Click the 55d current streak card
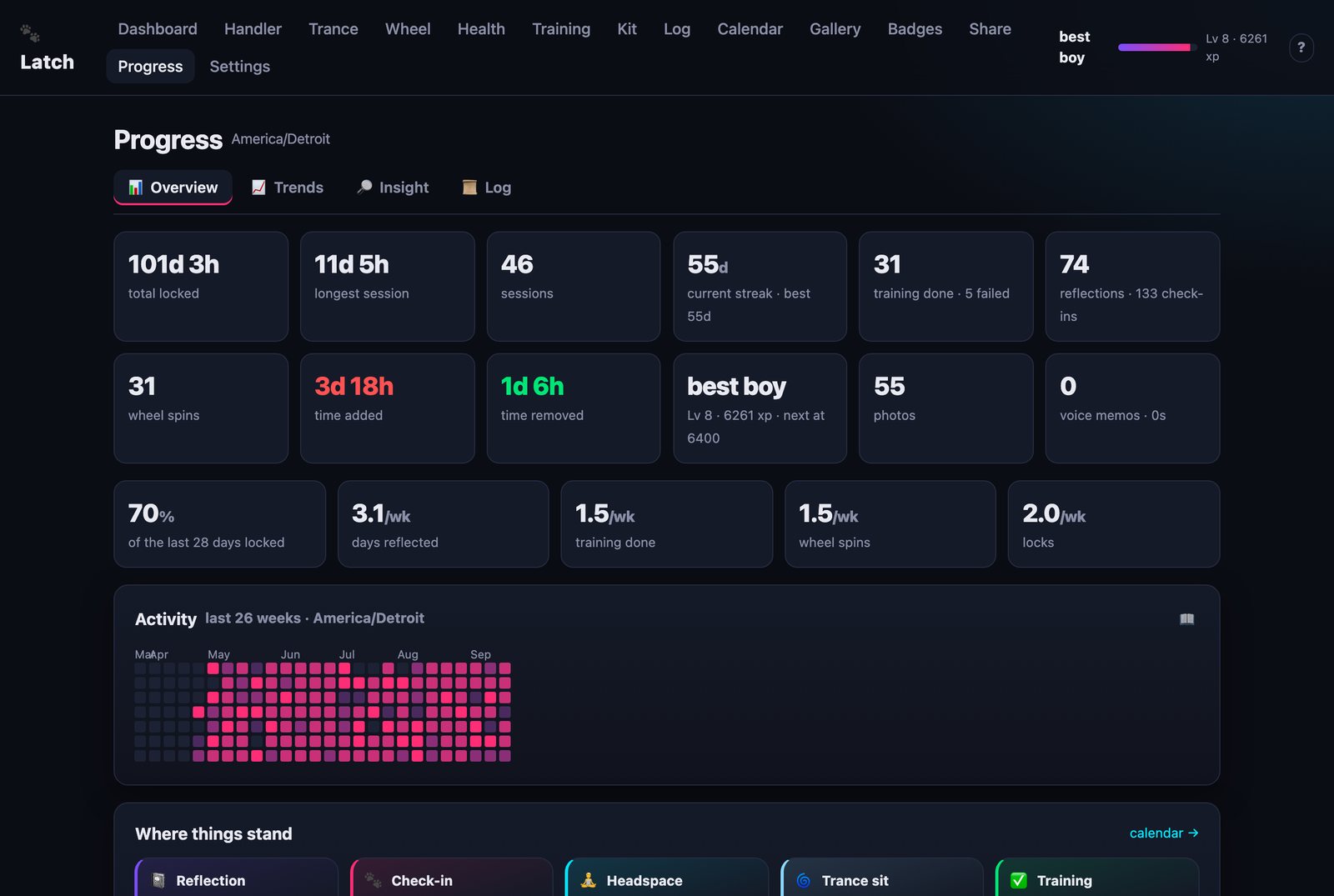The image size is (1334, 896). pyautogui.click(x=760, y=287)
